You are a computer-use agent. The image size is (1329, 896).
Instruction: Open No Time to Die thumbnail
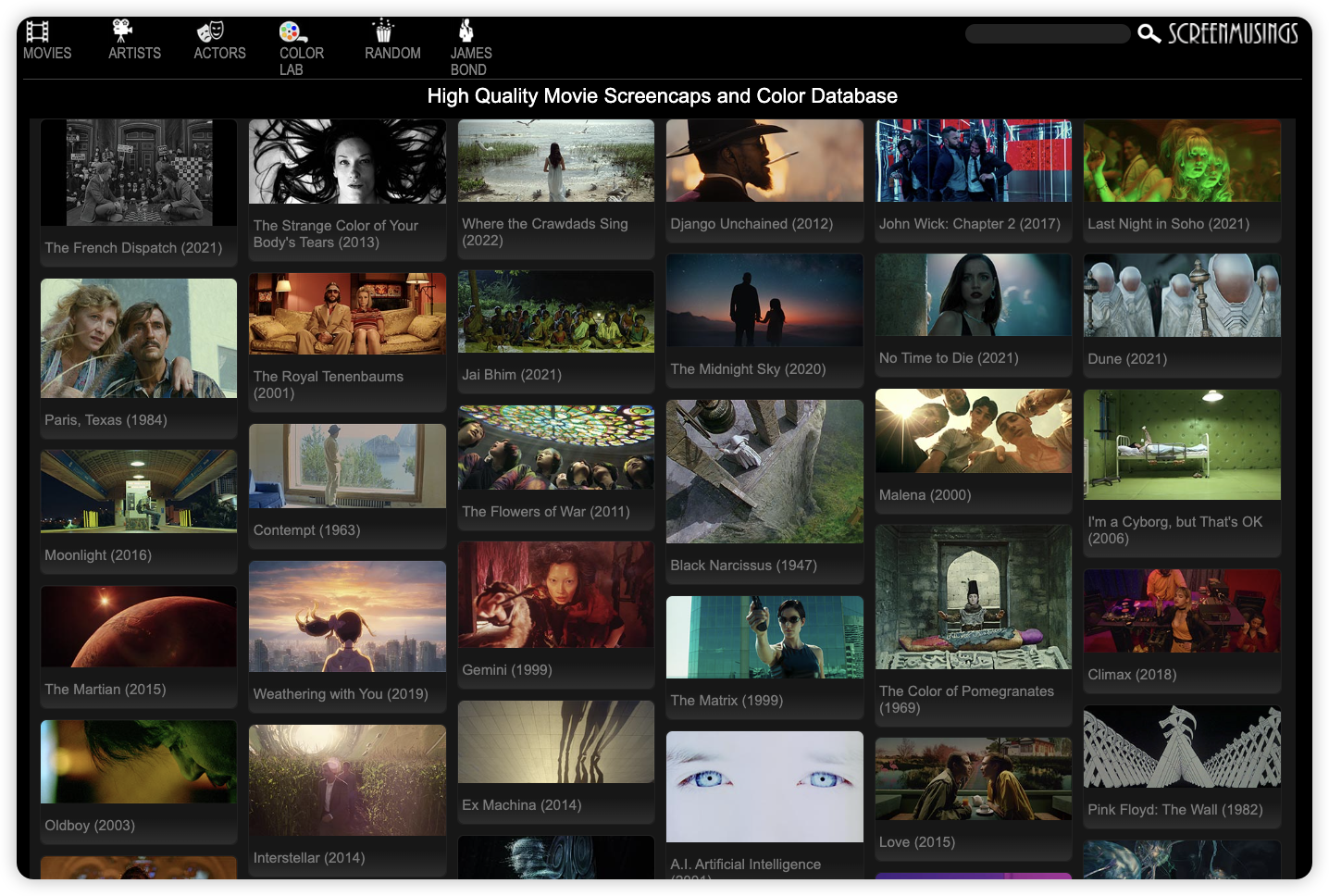point(974,295)
